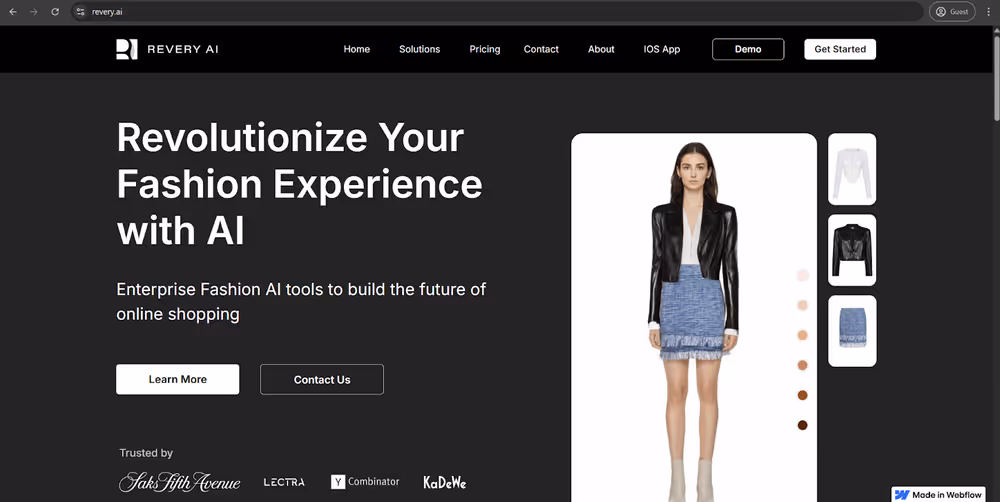This screenshot has width=1000, height=502.
Task: Click the Demo button
Action: click(748, 49)
